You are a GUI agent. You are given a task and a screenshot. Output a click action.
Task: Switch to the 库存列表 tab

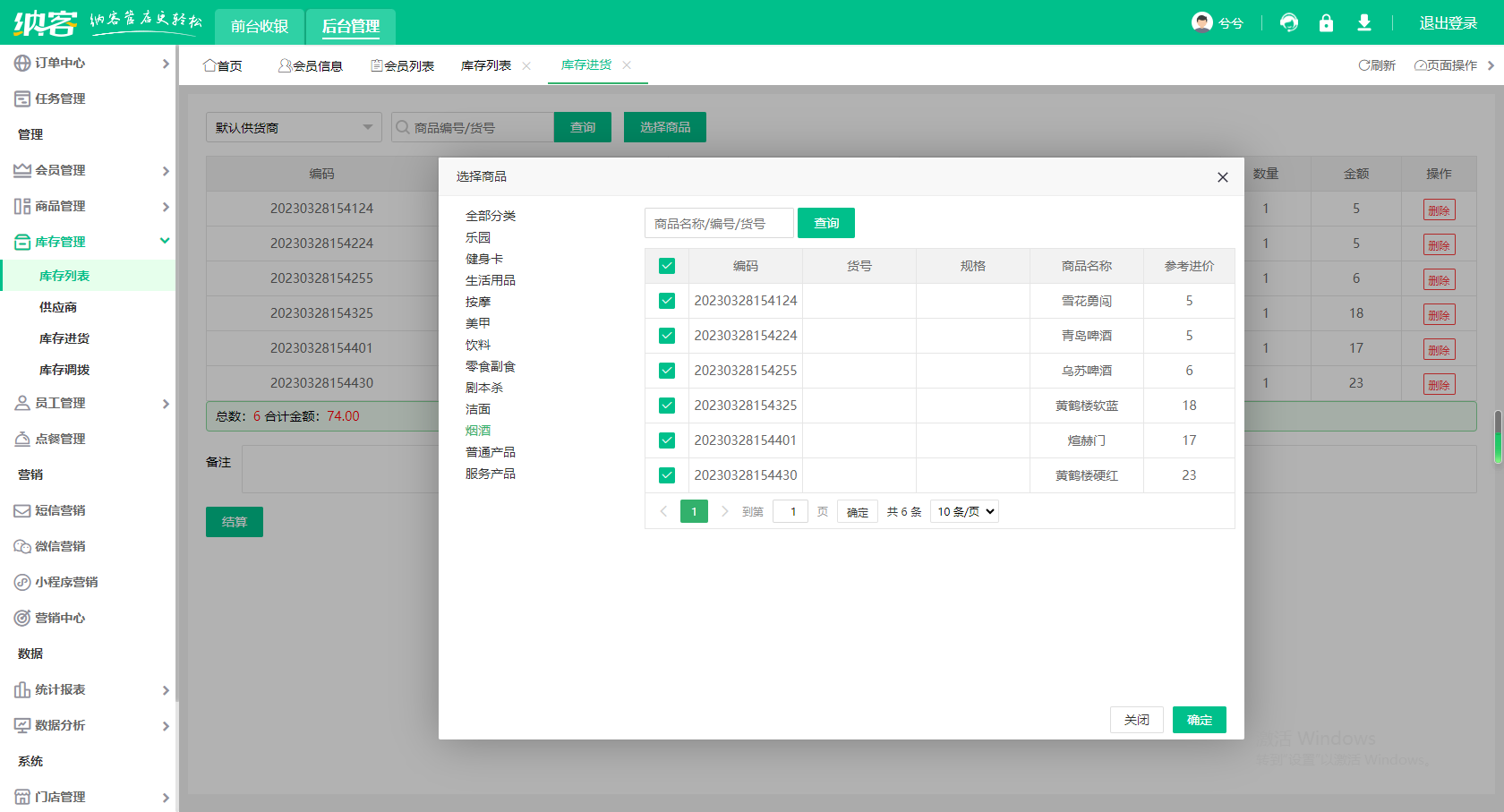(486, 65)
